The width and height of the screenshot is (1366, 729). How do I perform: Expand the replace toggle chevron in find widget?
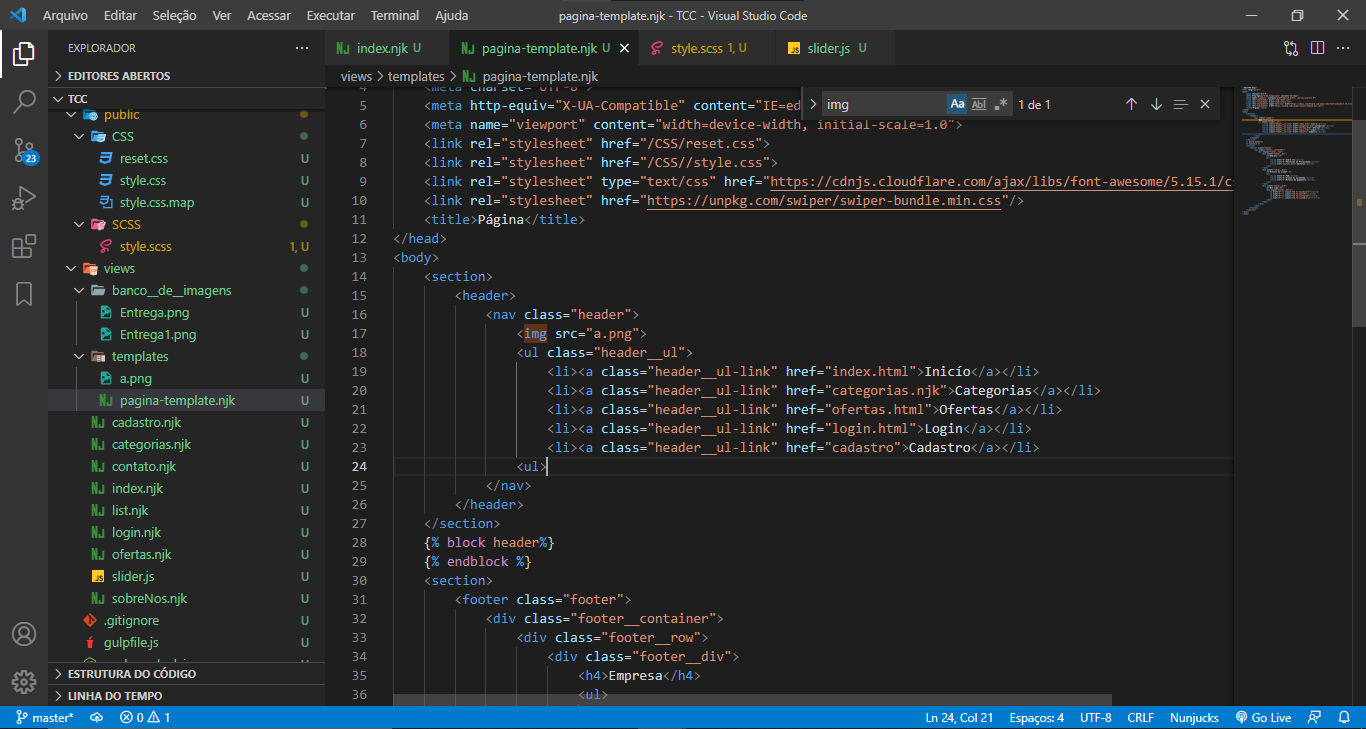813,104
